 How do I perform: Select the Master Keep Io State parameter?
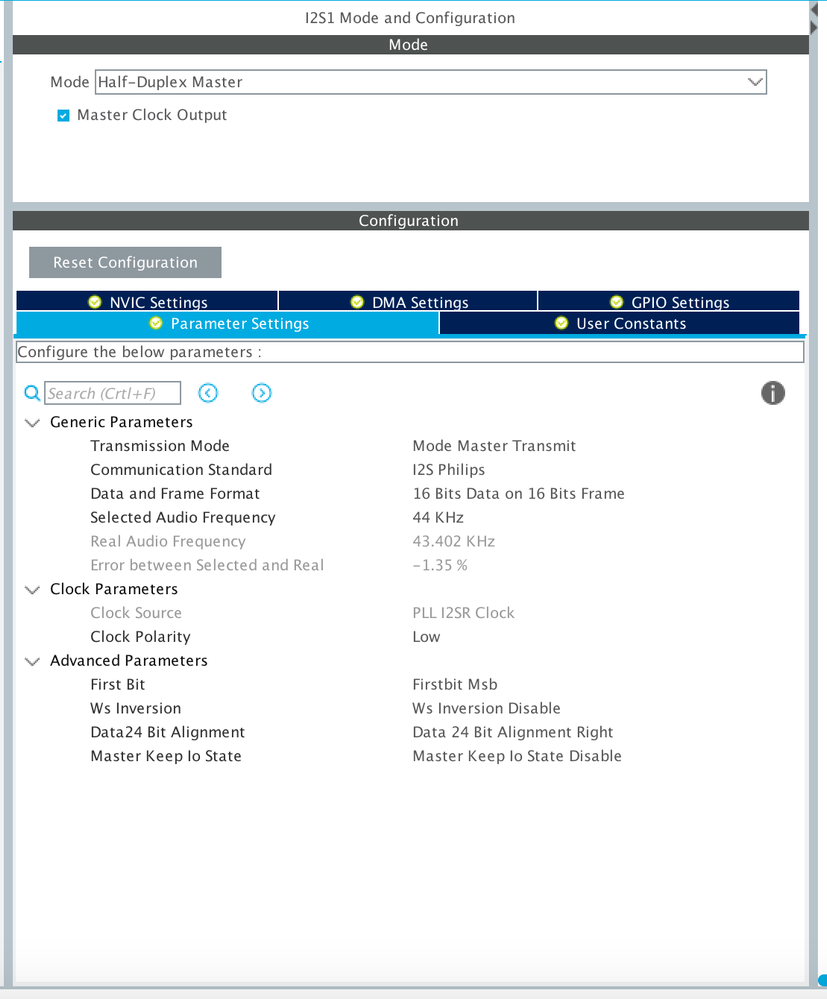click(x=166, y=756)
